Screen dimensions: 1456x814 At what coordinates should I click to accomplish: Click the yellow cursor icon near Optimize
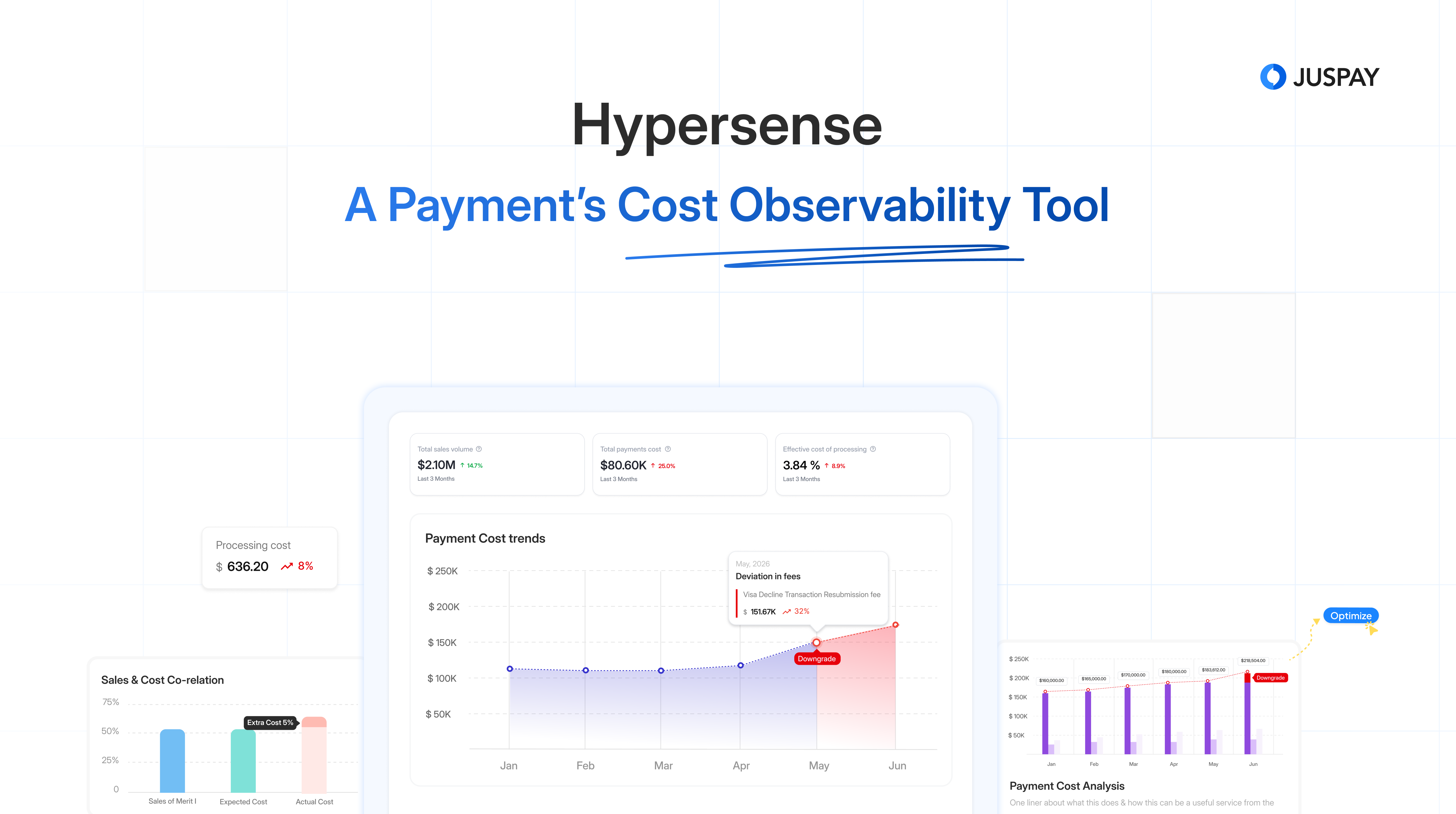click(x=1372, y=628)
